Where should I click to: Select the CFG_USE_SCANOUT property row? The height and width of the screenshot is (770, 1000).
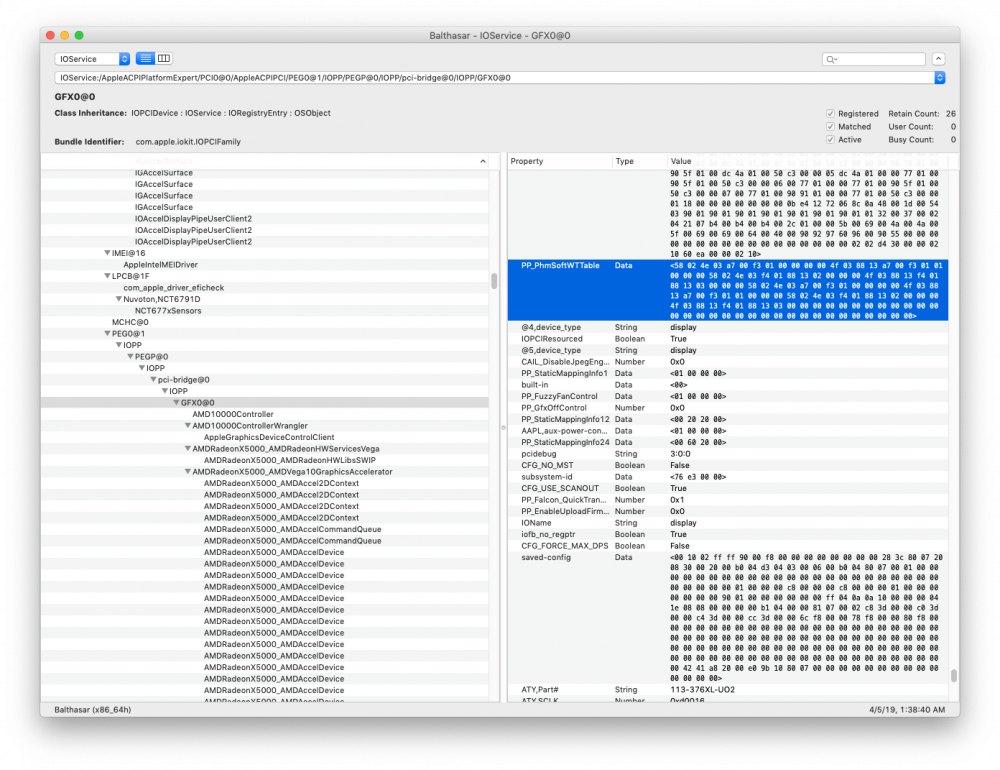point(728,488)
